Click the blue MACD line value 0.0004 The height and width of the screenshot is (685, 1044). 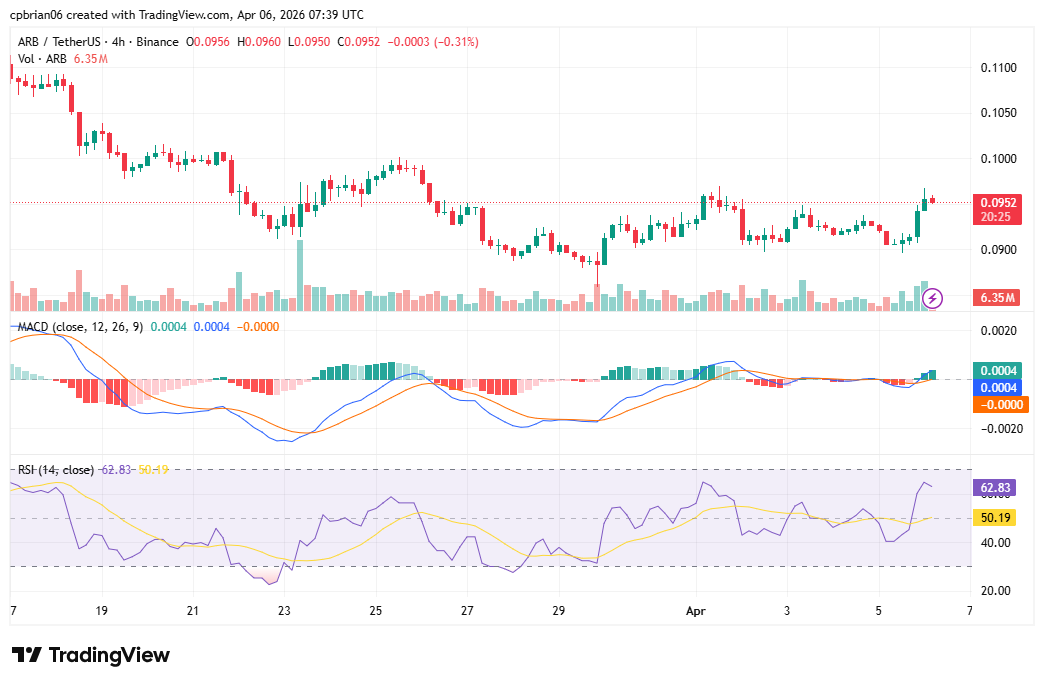click(998, 387)
